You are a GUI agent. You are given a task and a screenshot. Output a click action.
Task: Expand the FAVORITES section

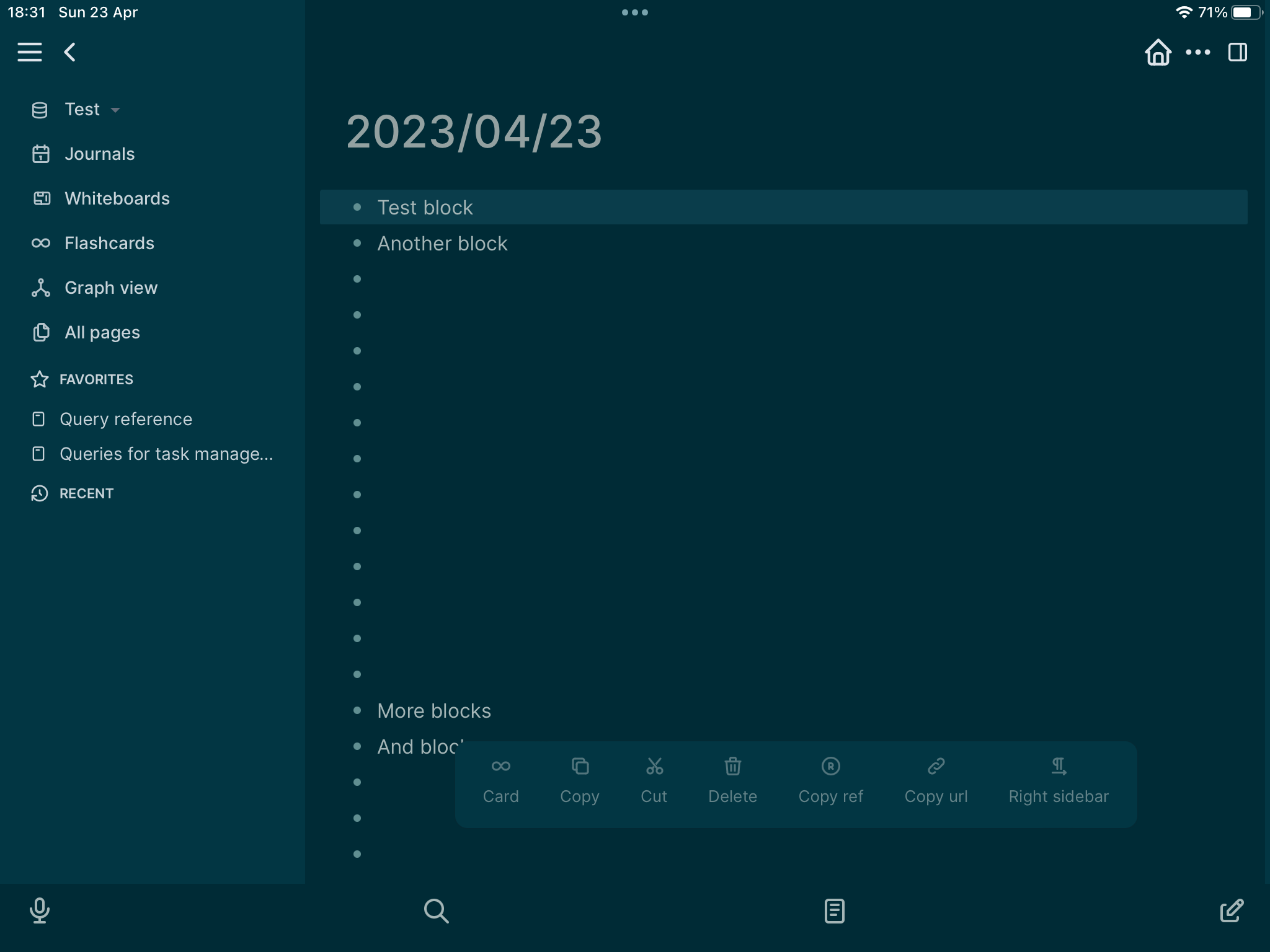(96, 379)
